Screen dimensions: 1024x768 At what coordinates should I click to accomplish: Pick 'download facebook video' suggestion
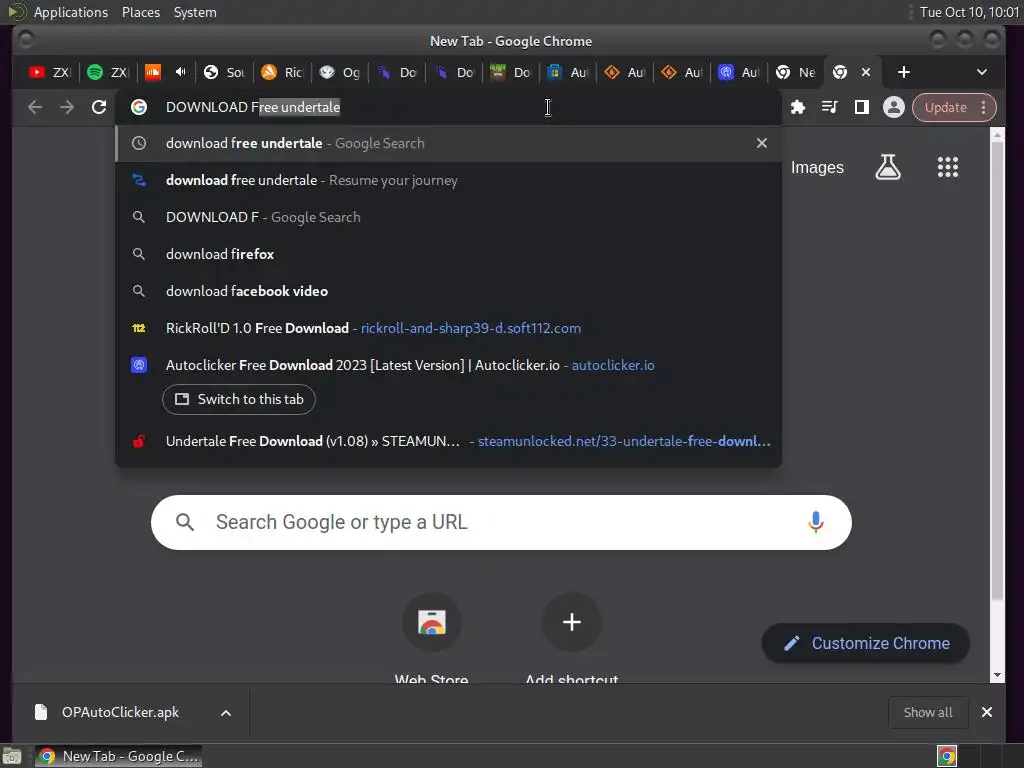point(448,291)
